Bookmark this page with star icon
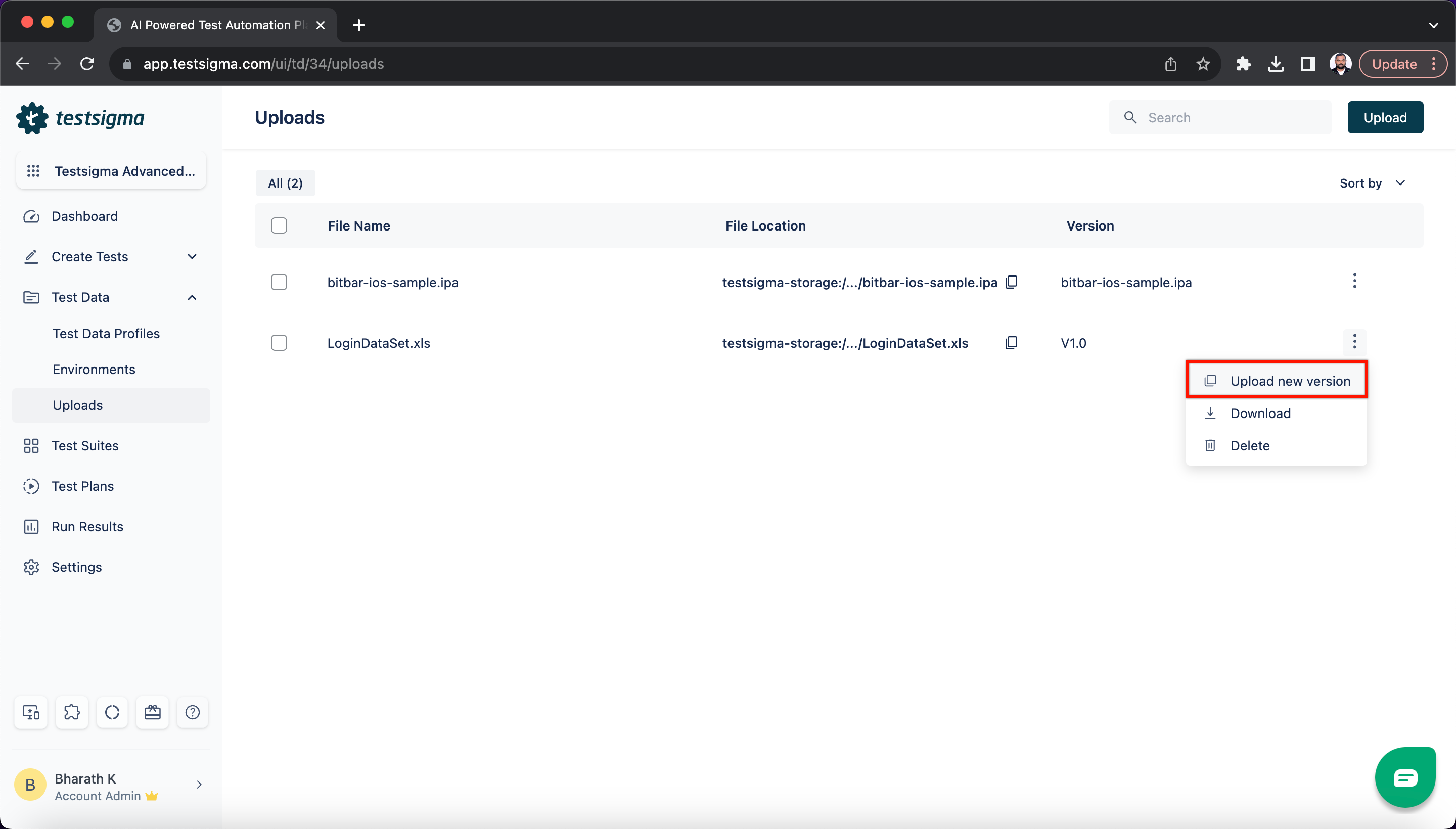The width and height of the screenshot is (1456, 829). (1203, 64)
